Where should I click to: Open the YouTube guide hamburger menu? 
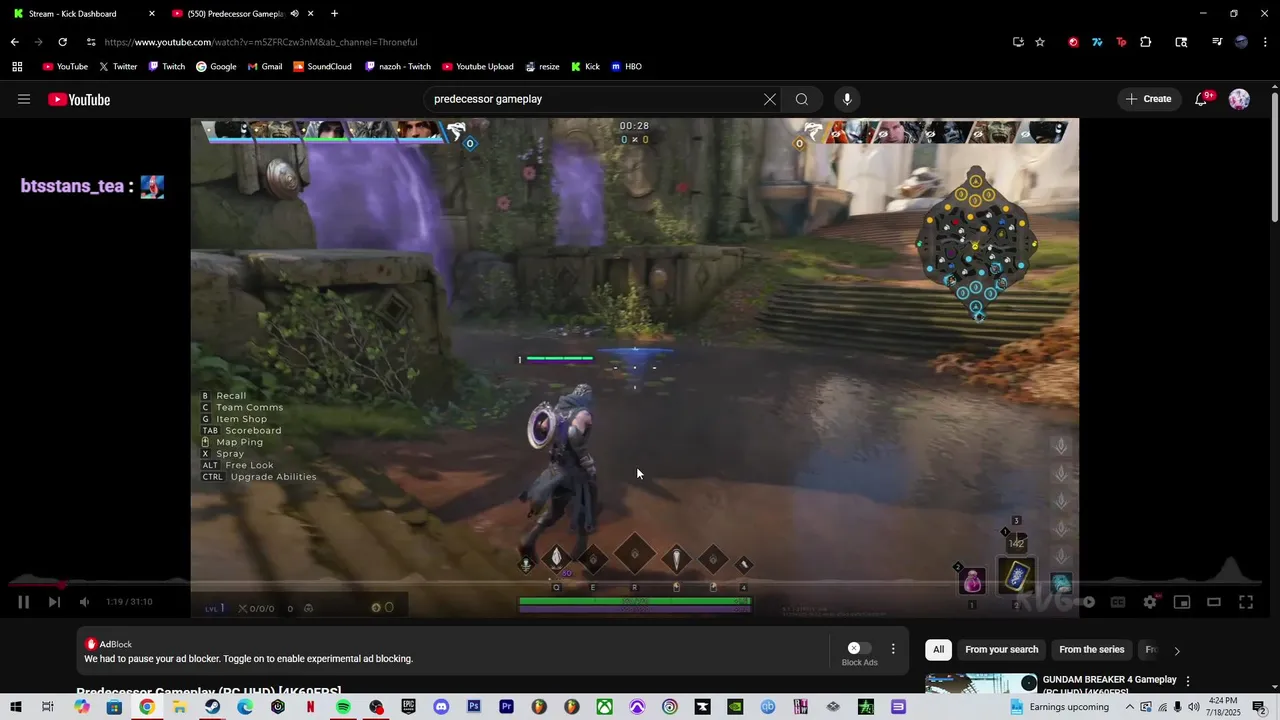[24, 99]
